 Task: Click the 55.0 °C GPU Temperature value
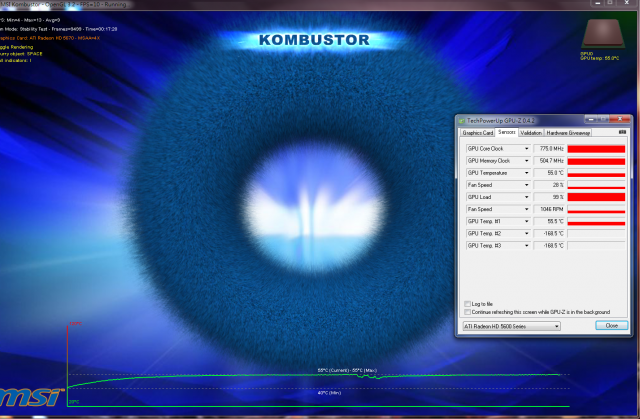[x=549, y=173]
